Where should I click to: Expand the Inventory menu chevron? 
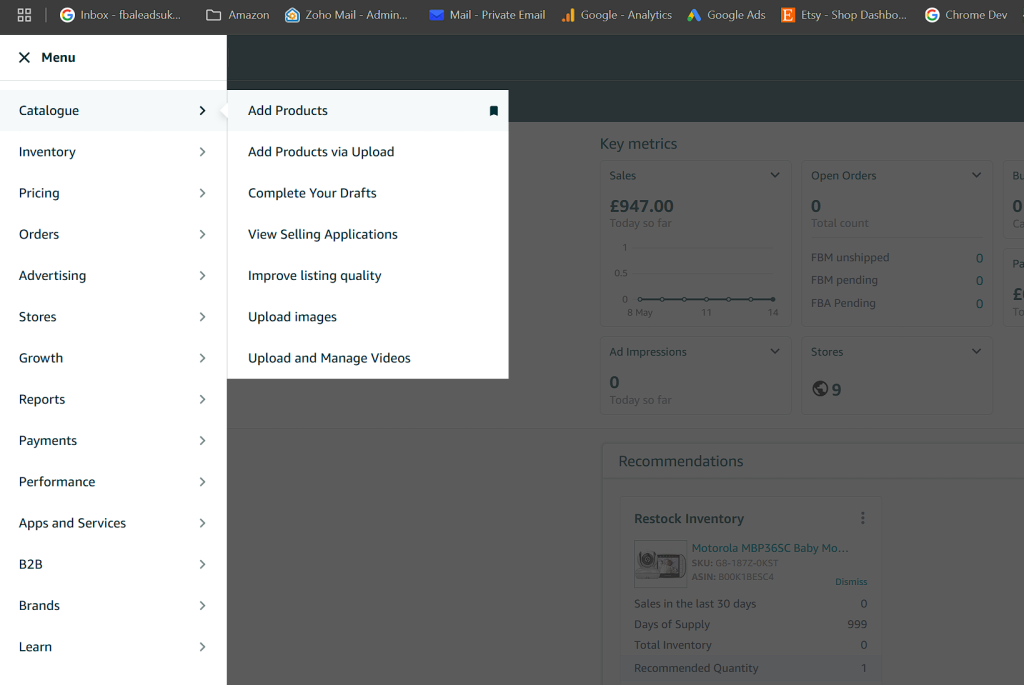coord(202,152)
